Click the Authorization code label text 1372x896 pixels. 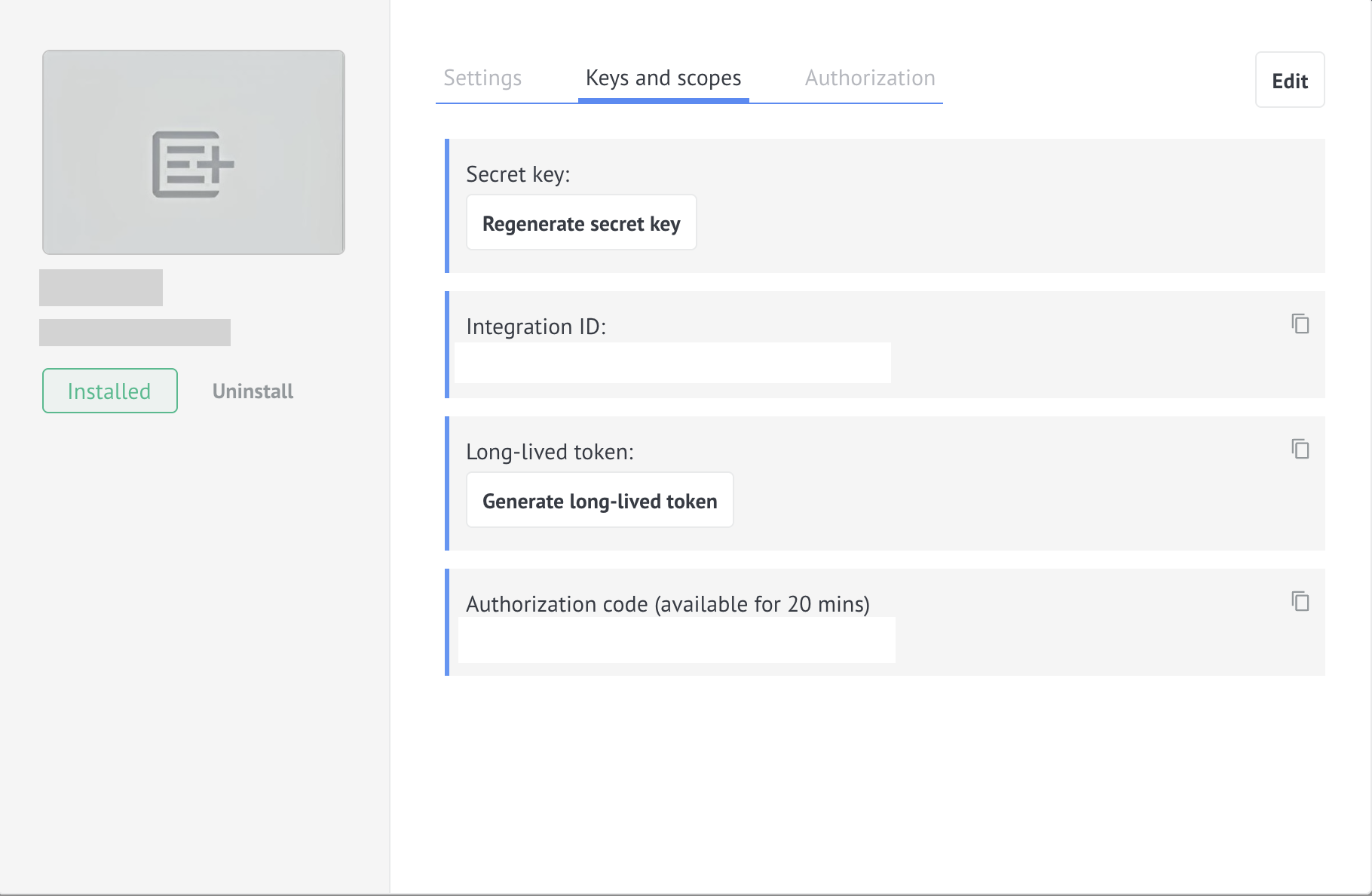coord(668,604)
